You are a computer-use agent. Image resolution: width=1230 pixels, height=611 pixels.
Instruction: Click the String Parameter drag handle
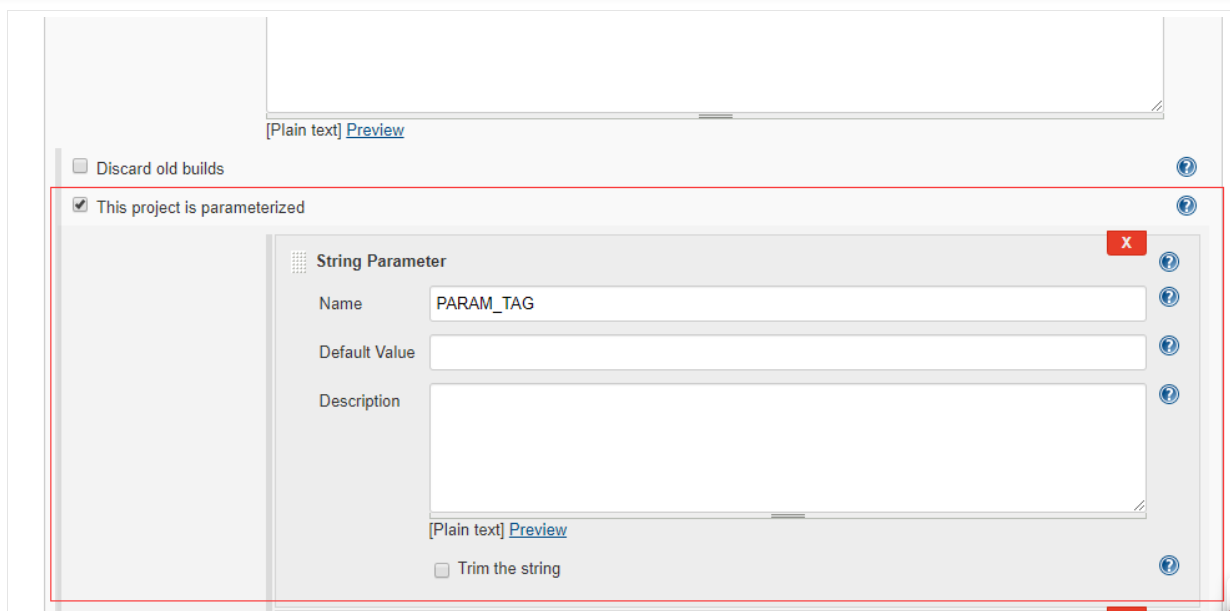point(299,262)
